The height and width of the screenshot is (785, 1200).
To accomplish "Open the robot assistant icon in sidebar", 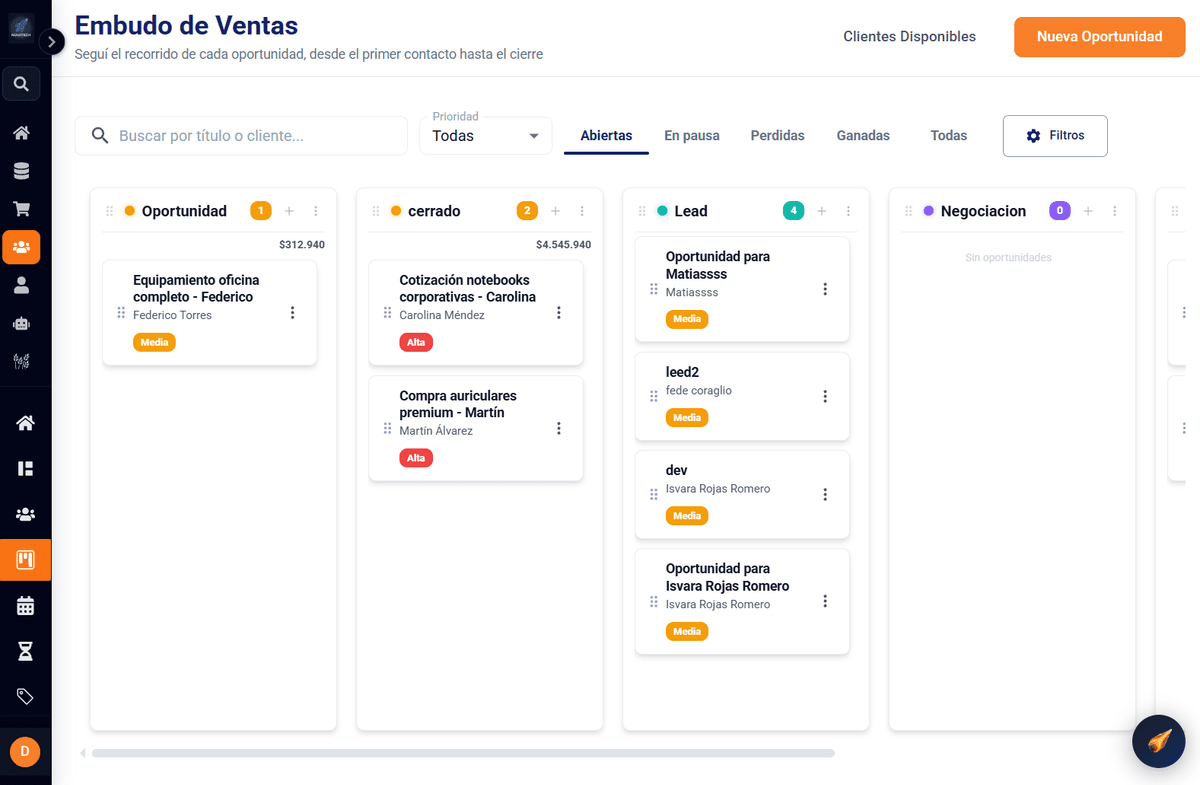I will (x=21, y=323).
